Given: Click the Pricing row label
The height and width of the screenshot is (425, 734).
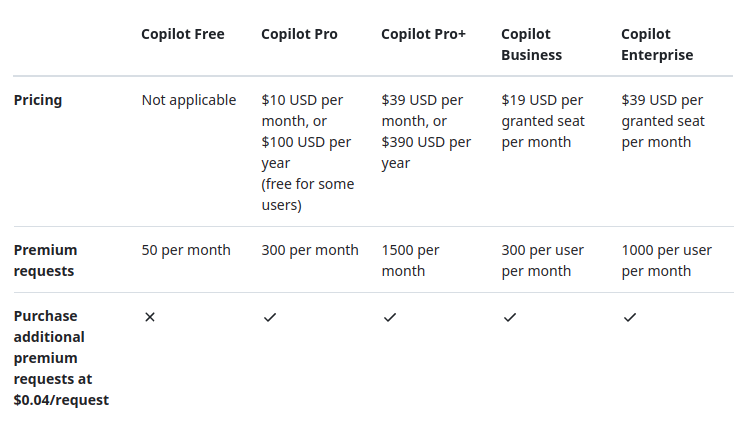Looking at the screenshot, I should click(x=38, y=100).
